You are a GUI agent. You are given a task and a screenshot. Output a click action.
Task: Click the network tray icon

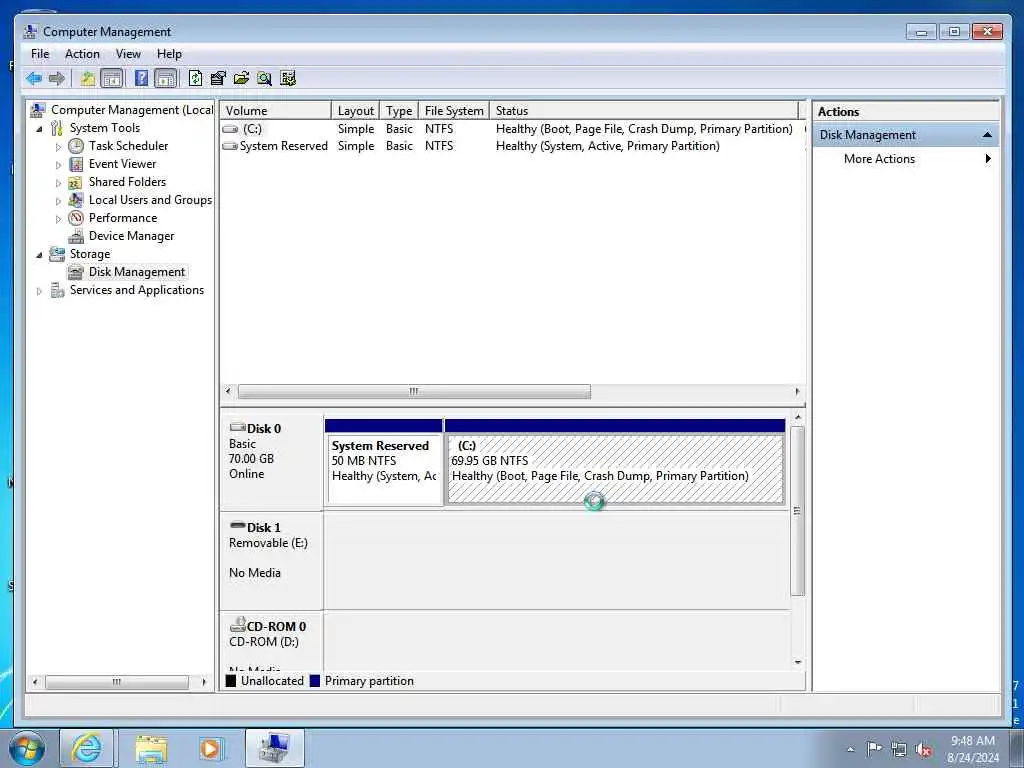point(899,750)
